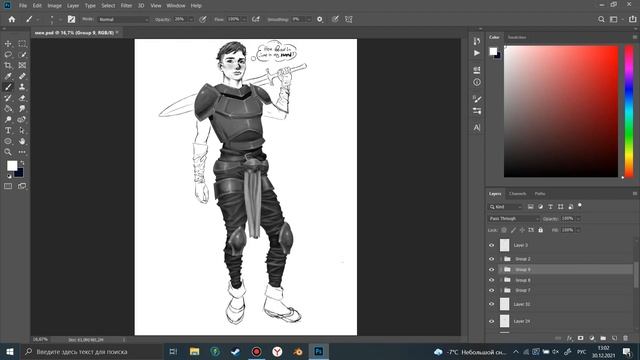640x360 pixels.
Task: Select the Crop tool
Action: 8,65
